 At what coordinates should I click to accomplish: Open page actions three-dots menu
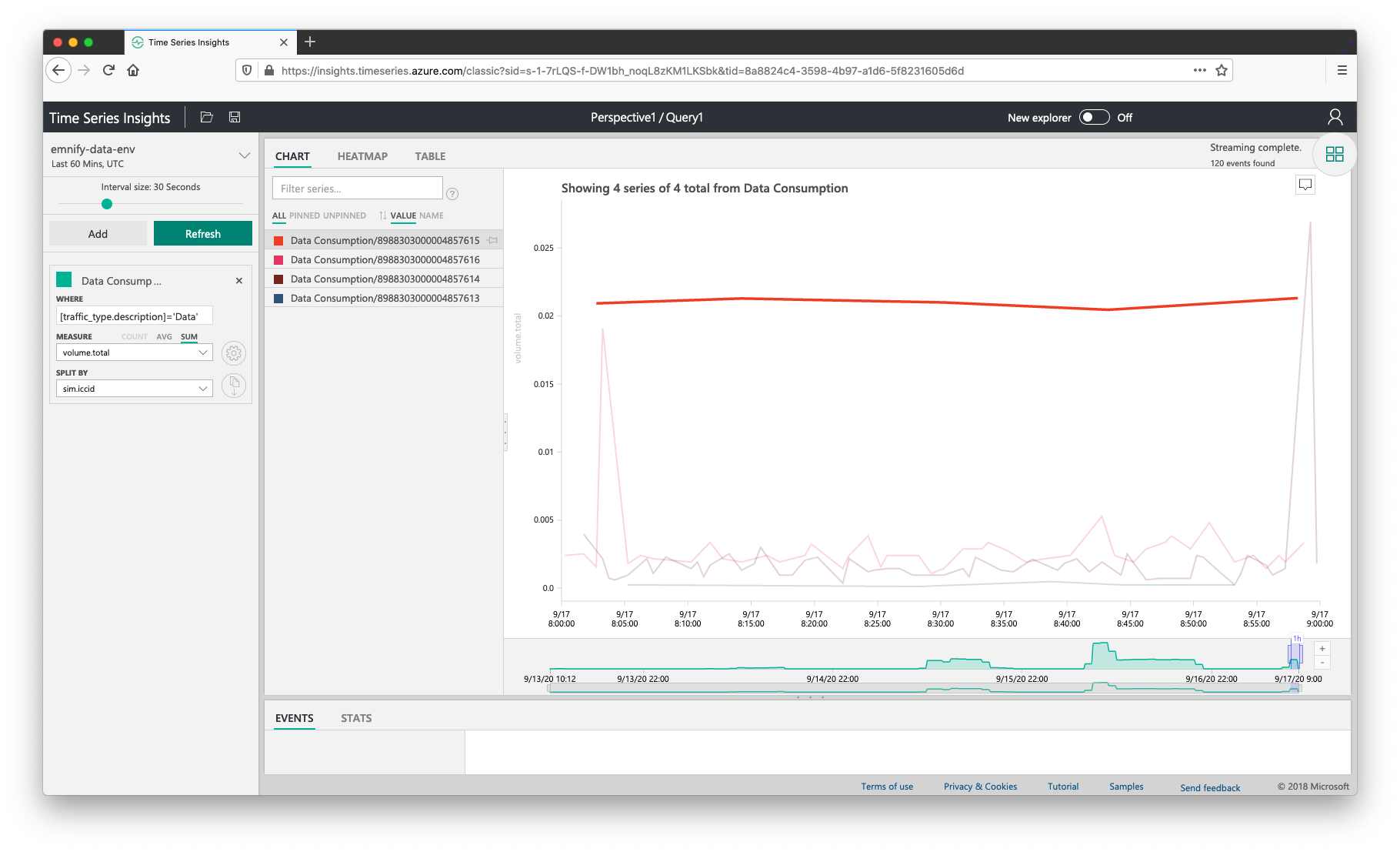(1200, 70)
